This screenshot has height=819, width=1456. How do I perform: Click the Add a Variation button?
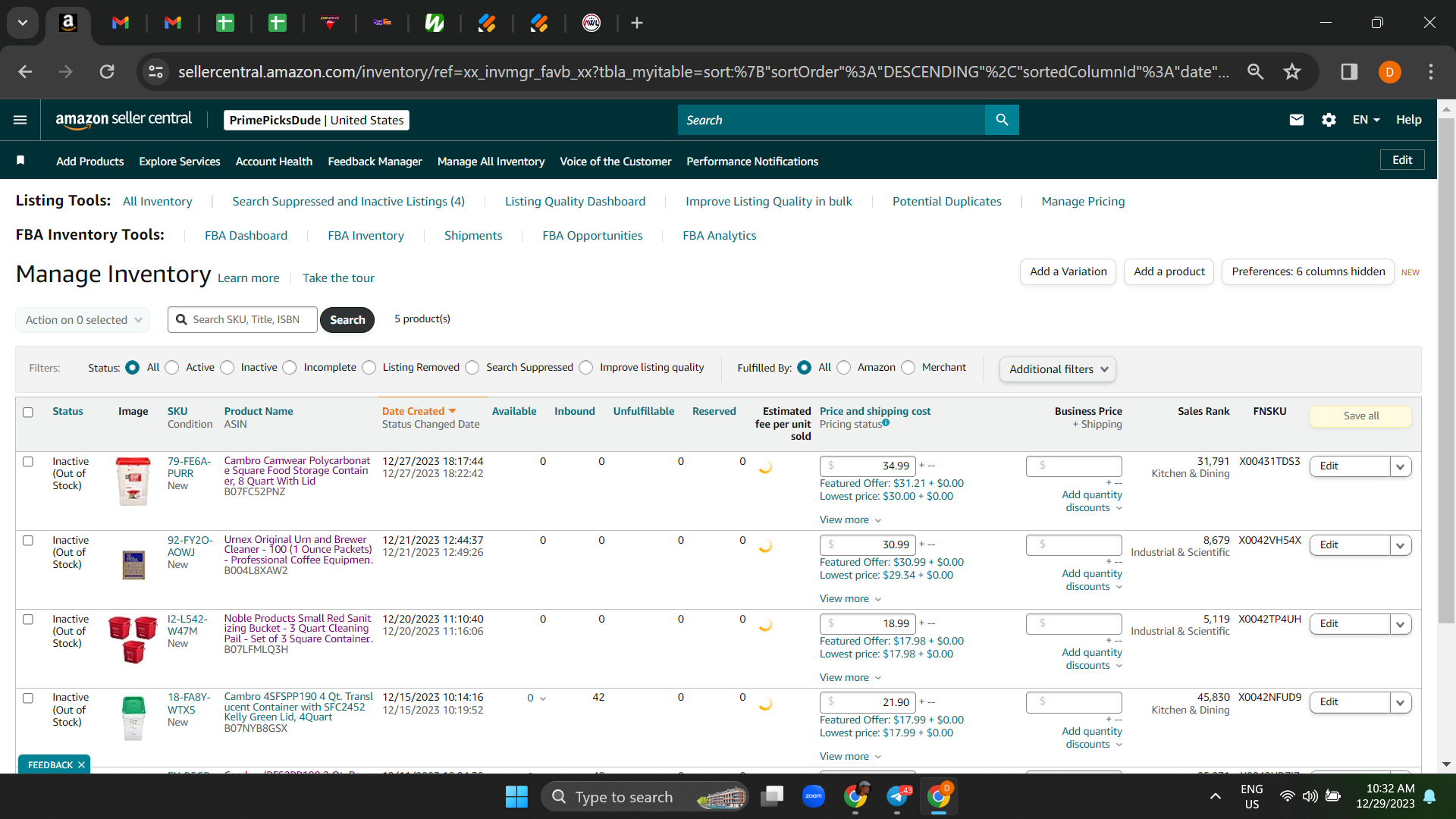coord(1068,271)
